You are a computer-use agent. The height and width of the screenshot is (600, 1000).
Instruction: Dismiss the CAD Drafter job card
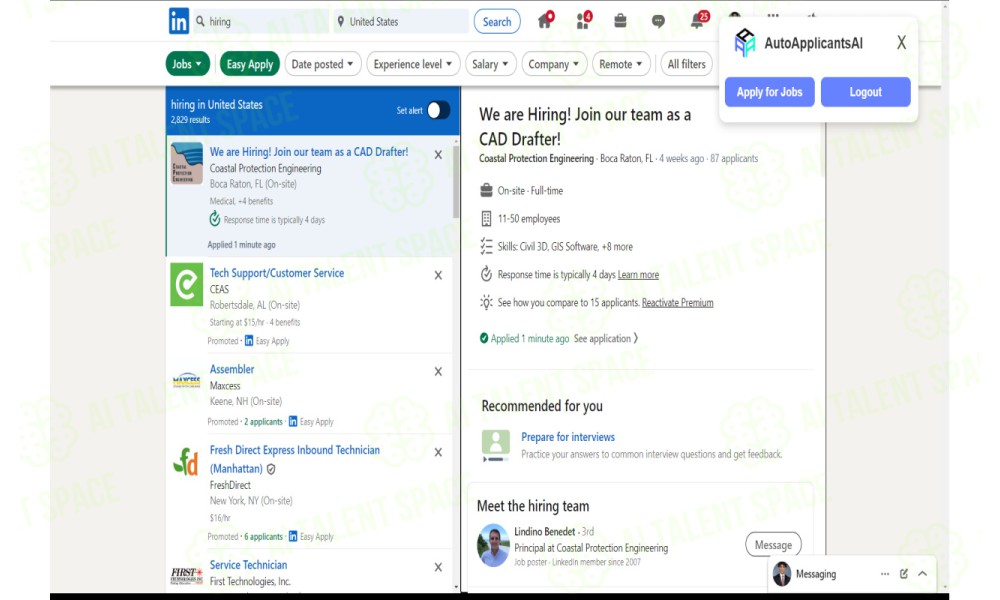pos(438,154)
